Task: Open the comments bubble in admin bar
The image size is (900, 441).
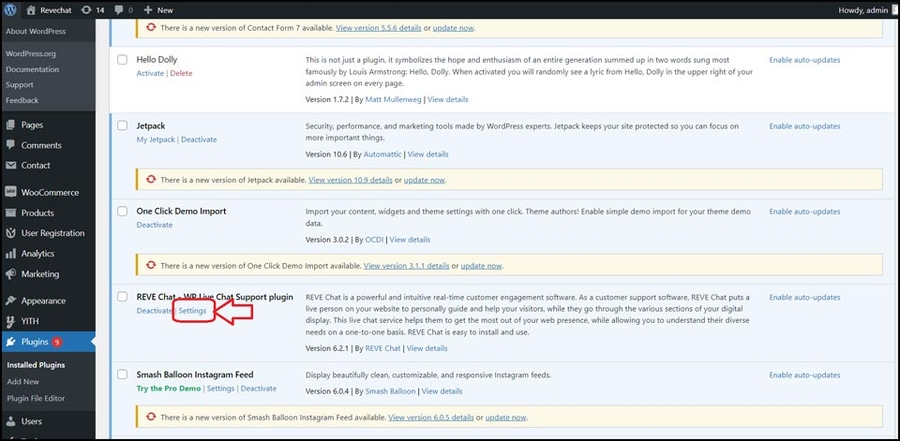Action: tap(123, 9)
